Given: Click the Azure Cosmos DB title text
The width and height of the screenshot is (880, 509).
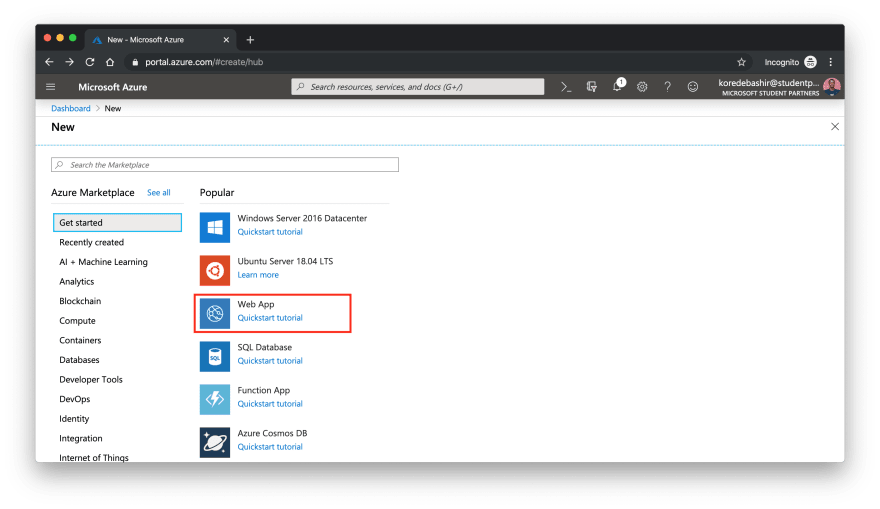Looking at the screenshot, I should click(272, 433).
